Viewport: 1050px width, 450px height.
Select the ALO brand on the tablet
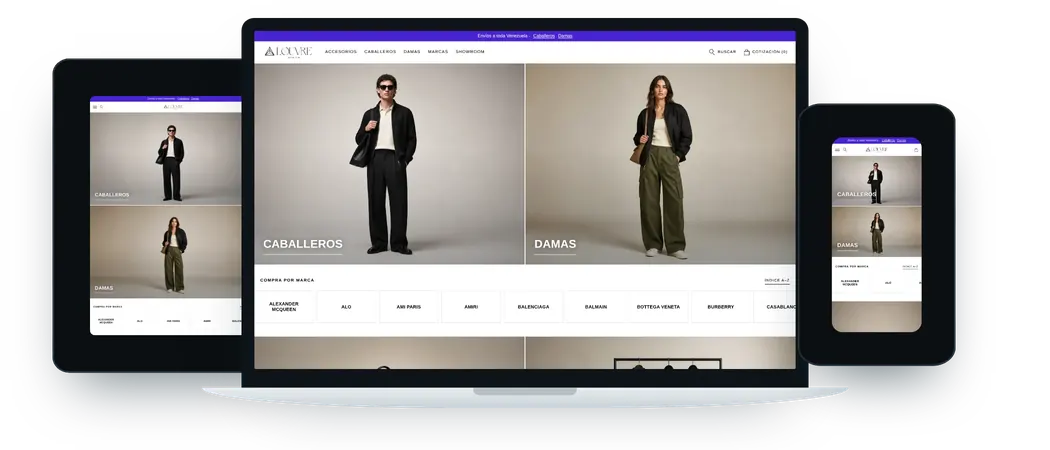(140, 321)
